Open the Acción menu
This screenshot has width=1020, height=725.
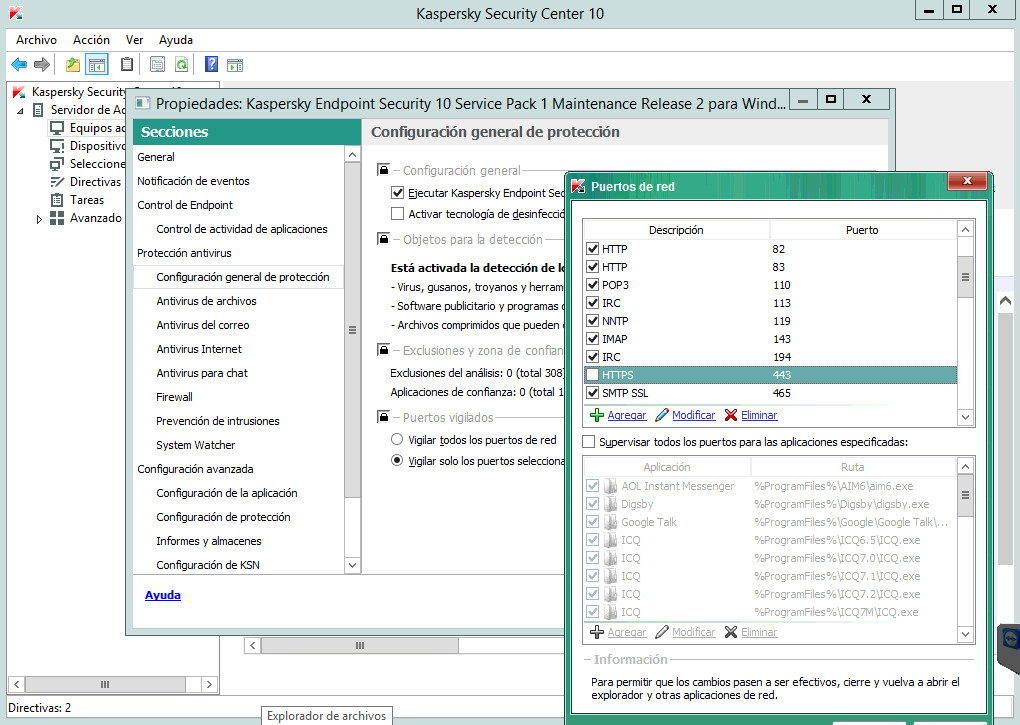pos(91,40)
